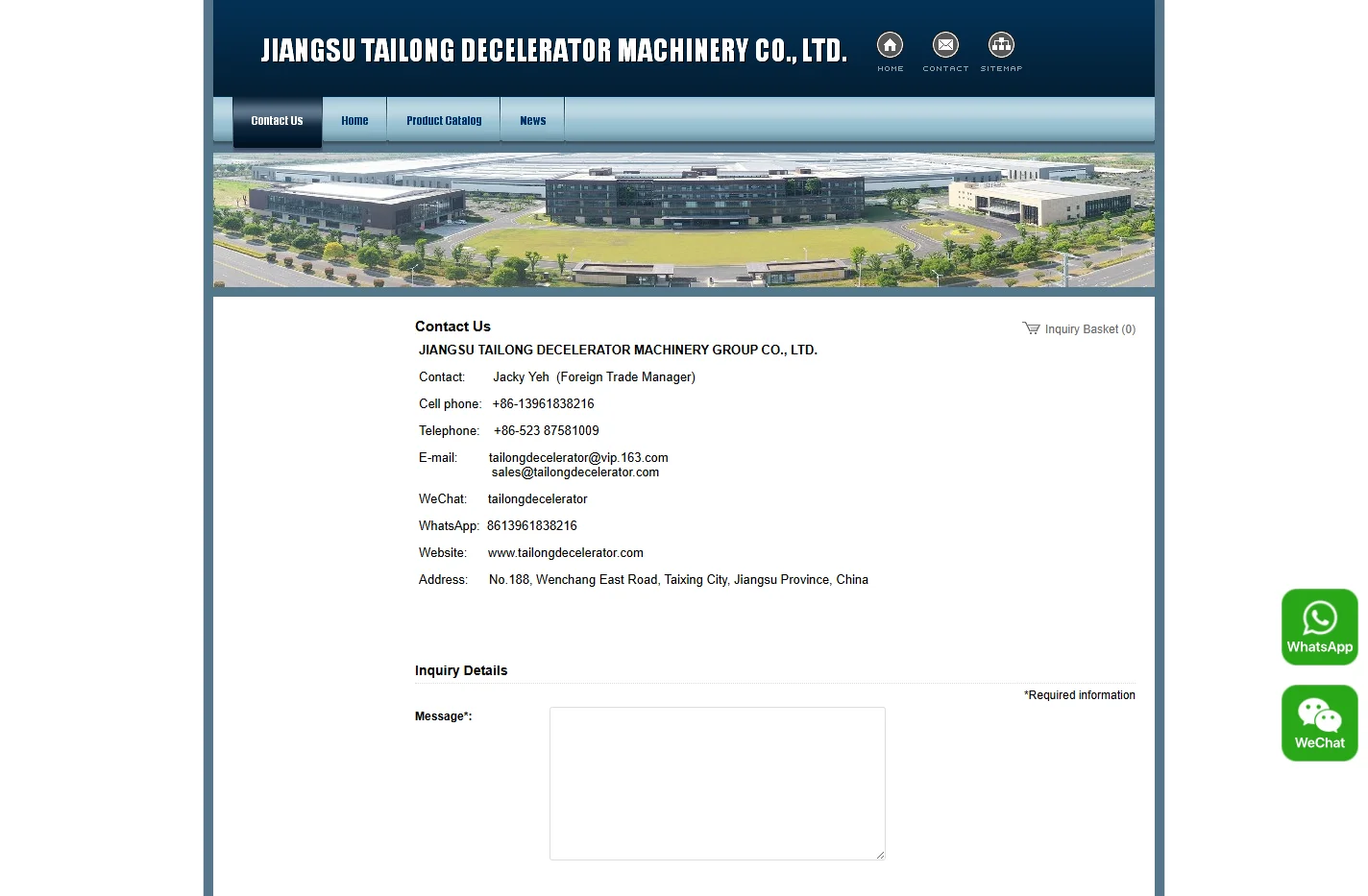1368x896 pixels.
Task: Click telephone number +86-523 87581009
Action: [x=546, y=431]
